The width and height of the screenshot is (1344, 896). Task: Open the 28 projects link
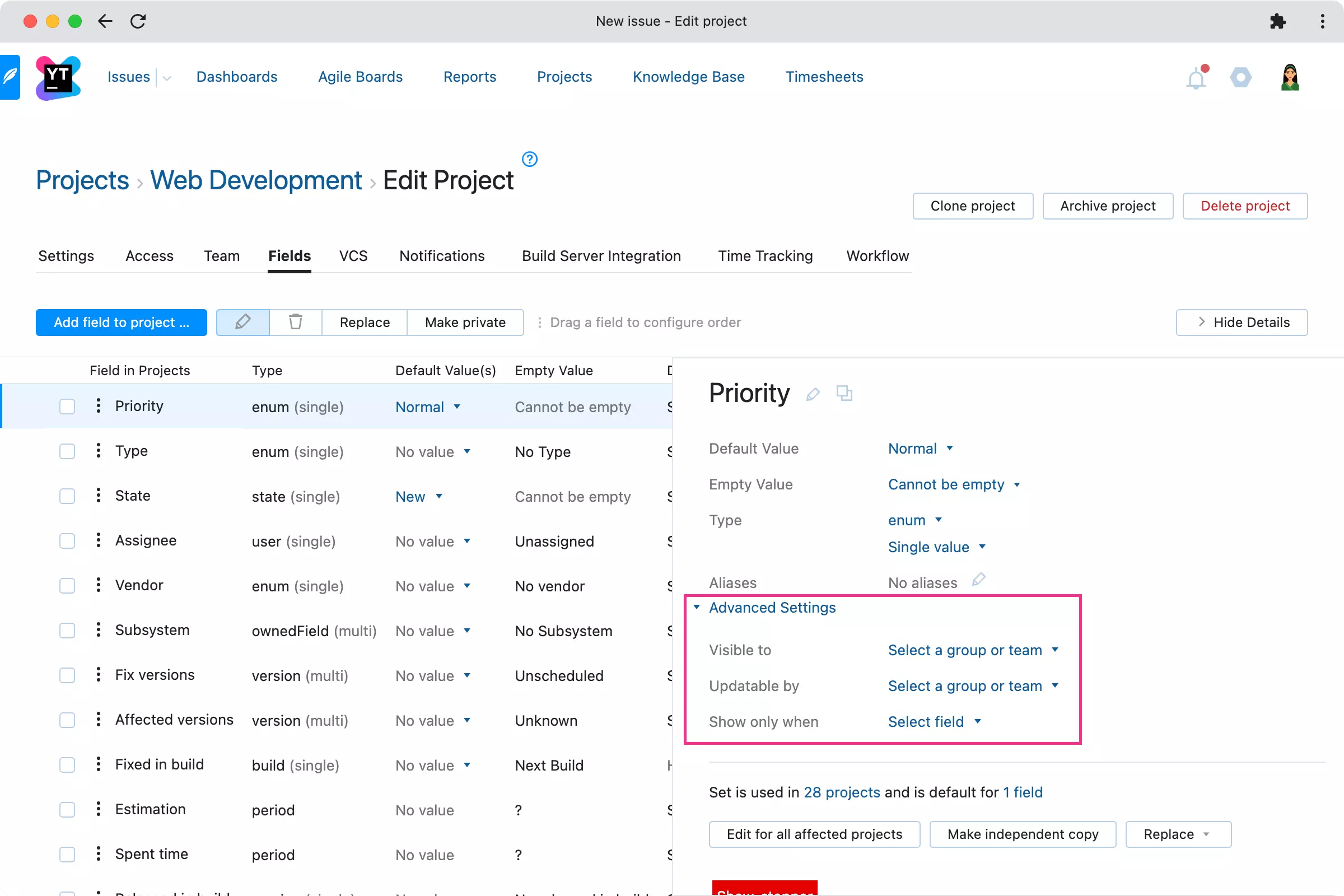tap(842, 792)
